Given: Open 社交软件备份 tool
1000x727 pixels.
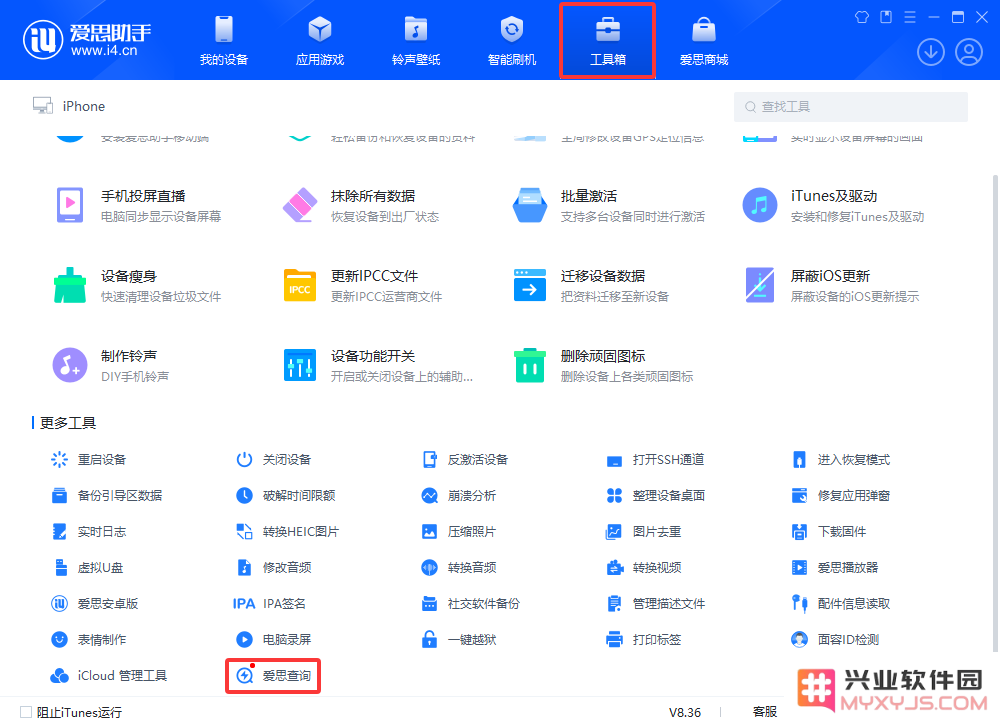Looking at the screenshot, I should (471, 603).
